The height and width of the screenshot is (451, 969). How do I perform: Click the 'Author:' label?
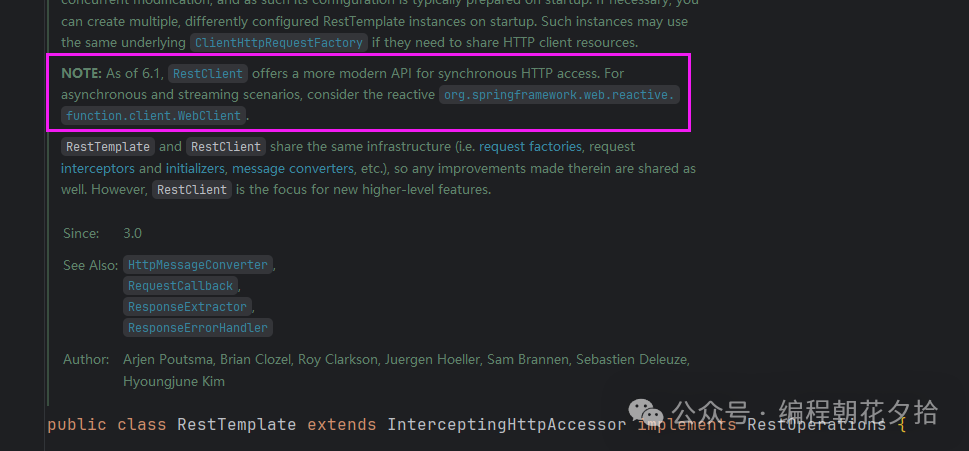(86, 360)
